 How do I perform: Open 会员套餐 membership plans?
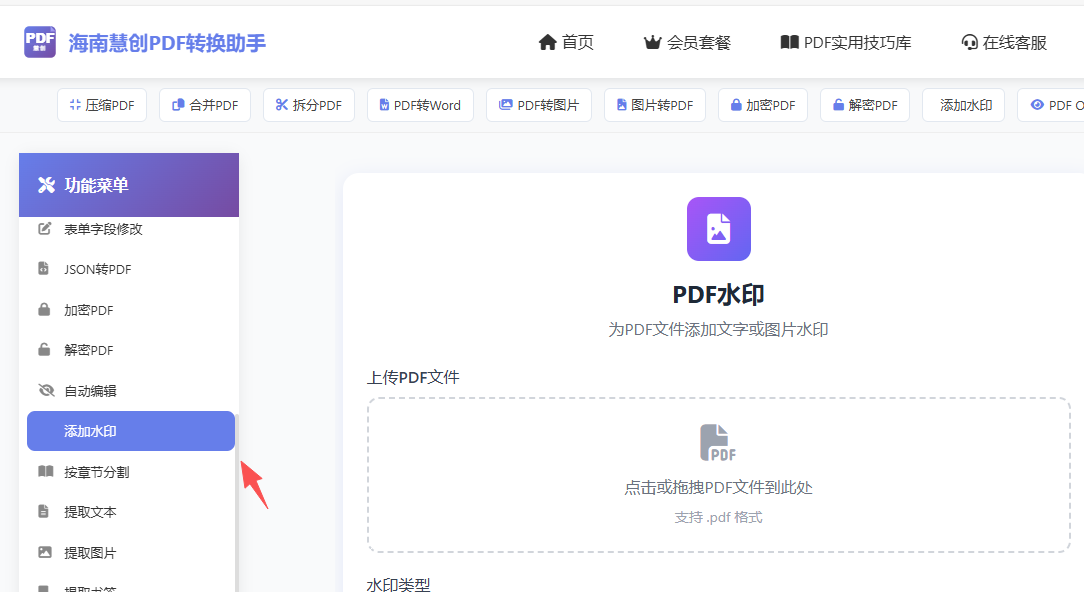tap(687, 43)
